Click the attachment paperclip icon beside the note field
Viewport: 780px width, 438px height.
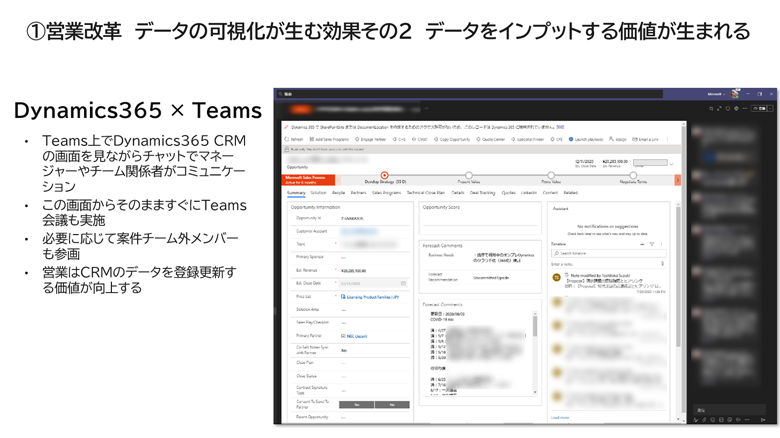click(x=662, y=264)
